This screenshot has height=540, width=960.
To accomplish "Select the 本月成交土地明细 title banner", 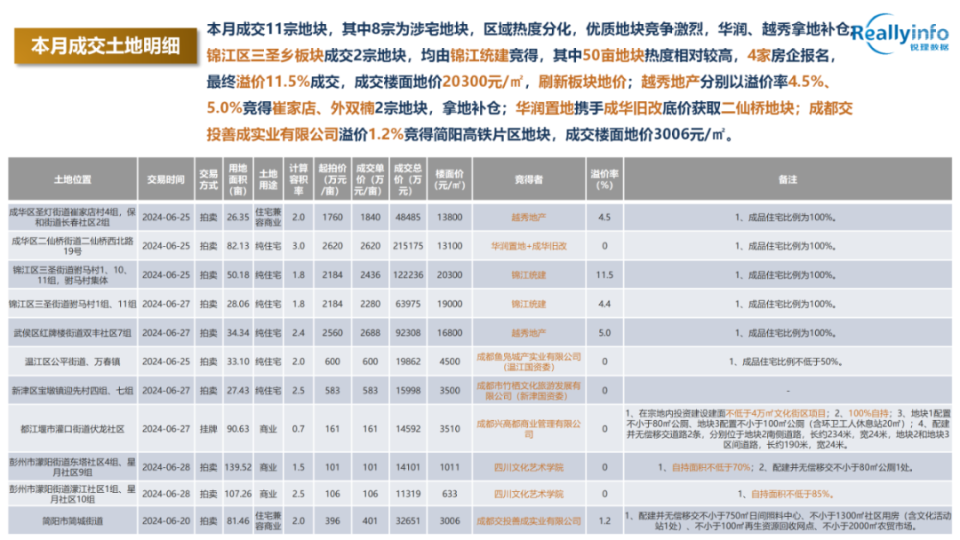I will pyautogui.click(x=106, y=46).
